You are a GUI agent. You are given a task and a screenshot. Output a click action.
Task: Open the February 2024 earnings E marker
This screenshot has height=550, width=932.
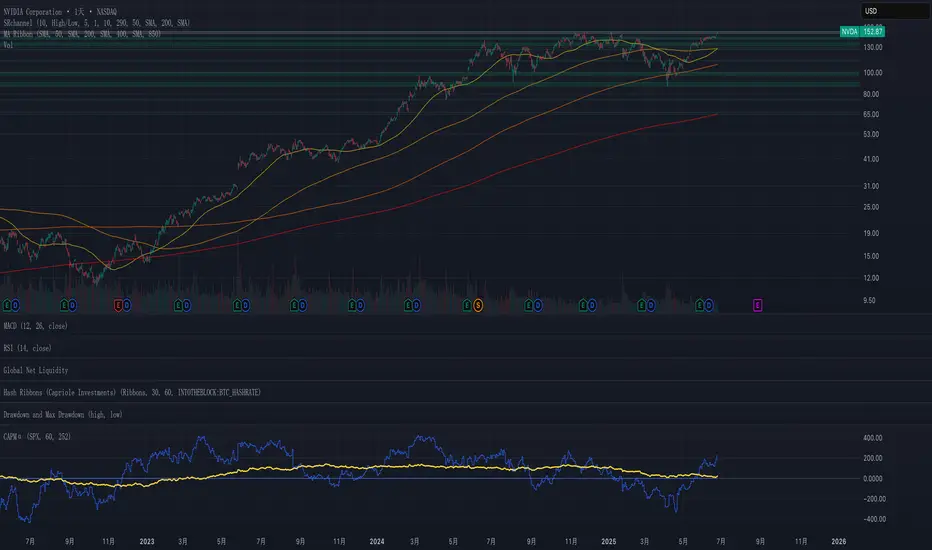pos(408,306)
